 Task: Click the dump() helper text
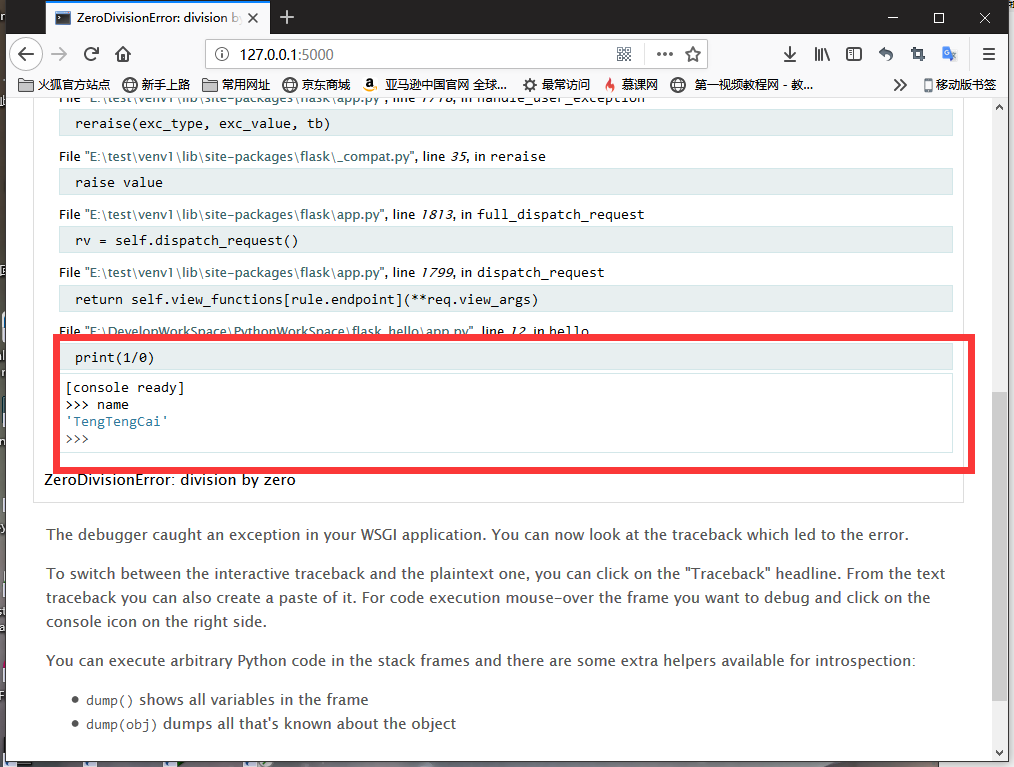click(227, 700)
